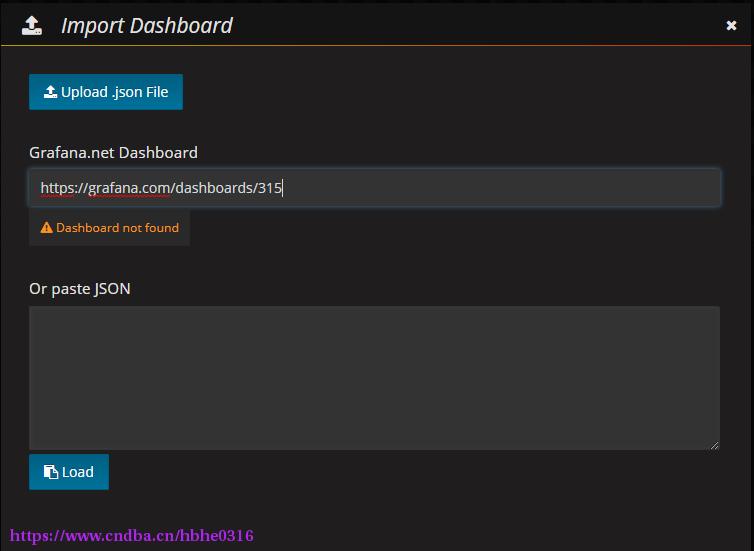Image resolution: width=754 pixels, height=551 pixels.
Task: Click the Upload .json File button
Action: (106, 92)
